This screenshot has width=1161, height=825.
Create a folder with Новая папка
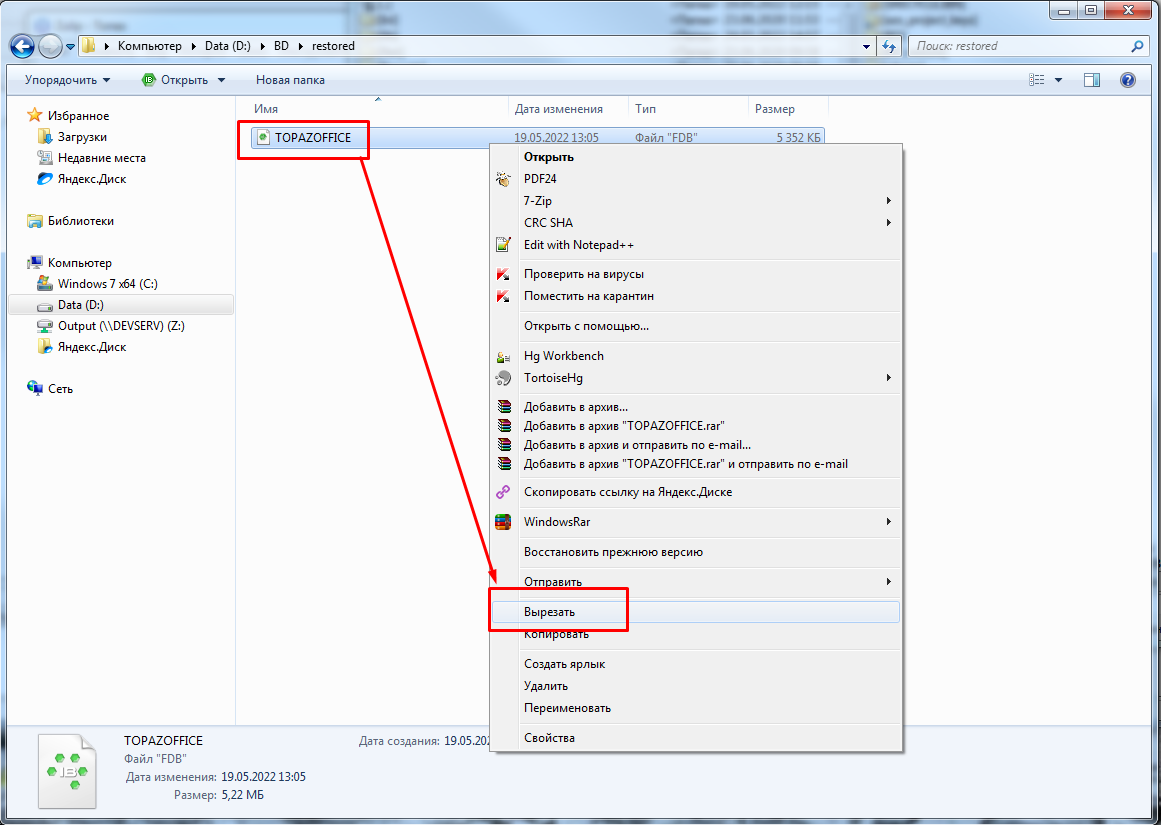pyautogui.click(x=290, y=80)
